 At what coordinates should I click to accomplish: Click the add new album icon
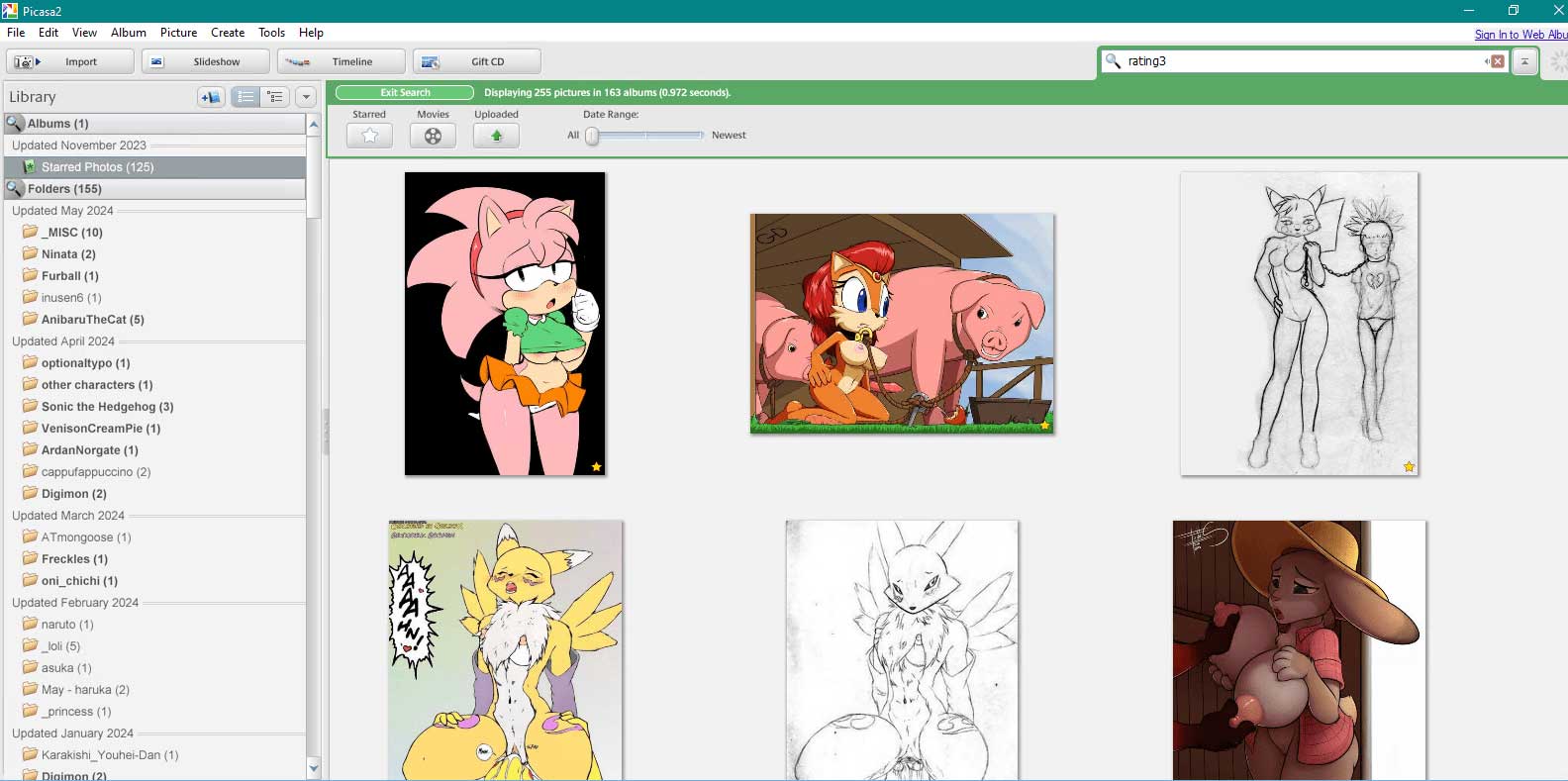click(210, 97)
